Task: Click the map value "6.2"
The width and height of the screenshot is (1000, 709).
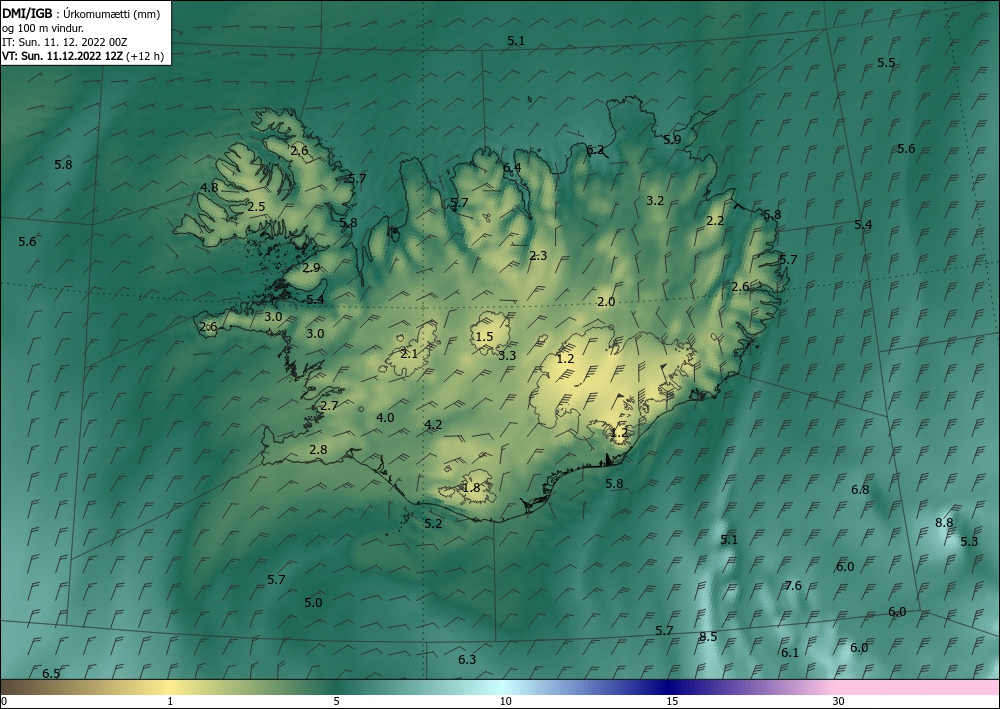Action: pyautogui.click(x=595, y=150)
